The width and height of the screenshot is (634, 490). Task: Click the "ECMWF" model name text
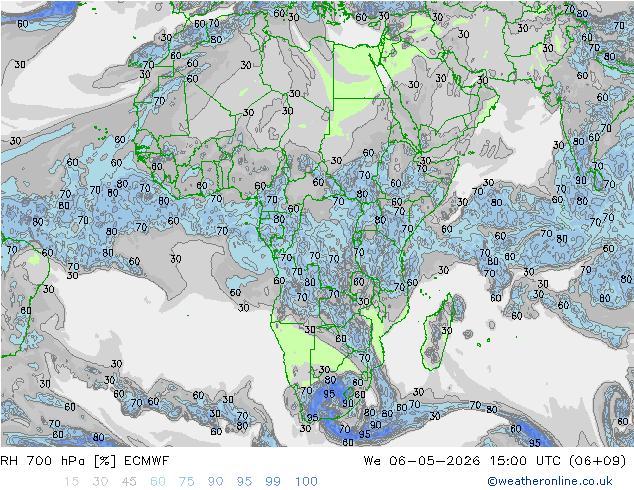click(146, 461)
